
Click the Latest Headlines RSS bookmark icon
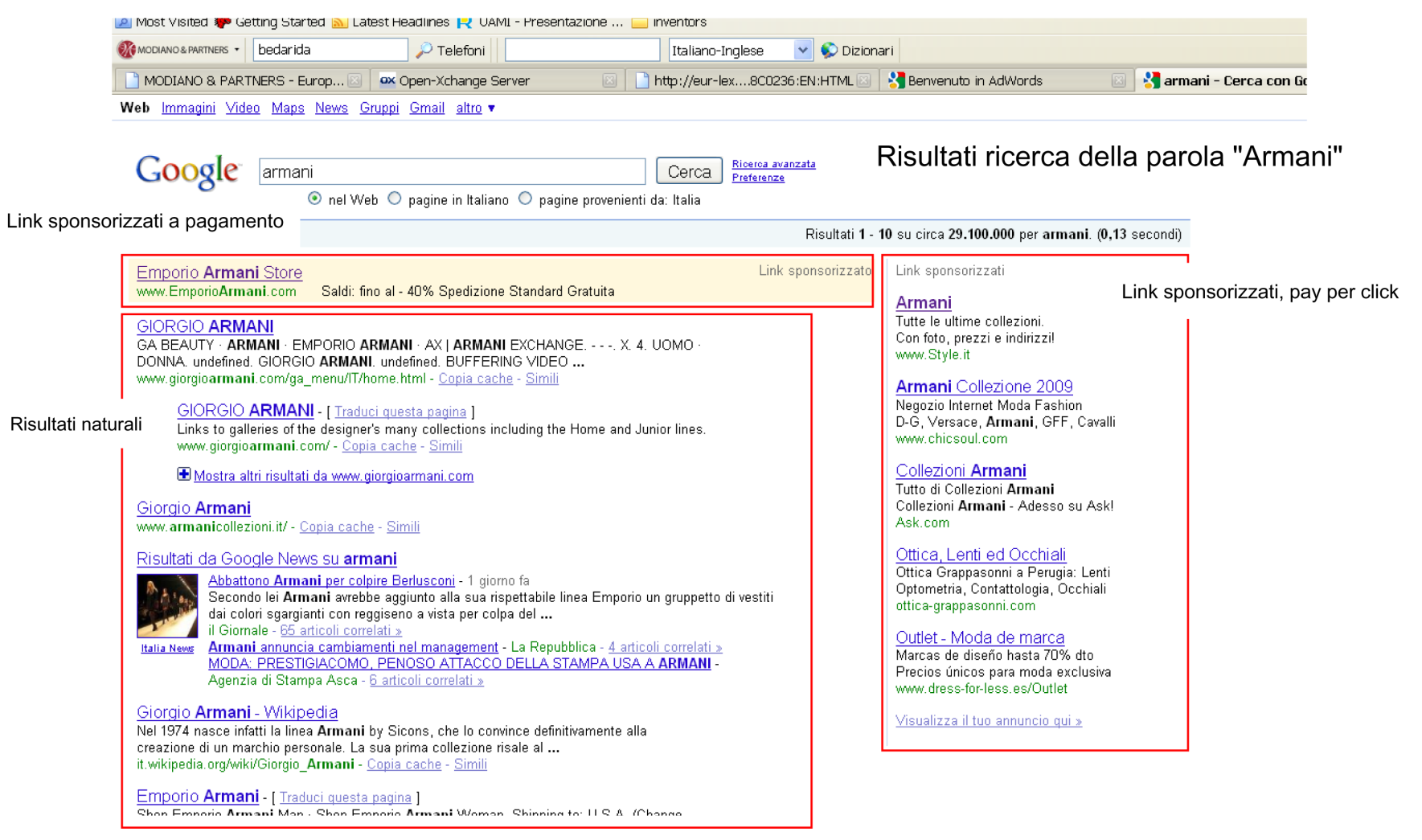coord(340,23)
